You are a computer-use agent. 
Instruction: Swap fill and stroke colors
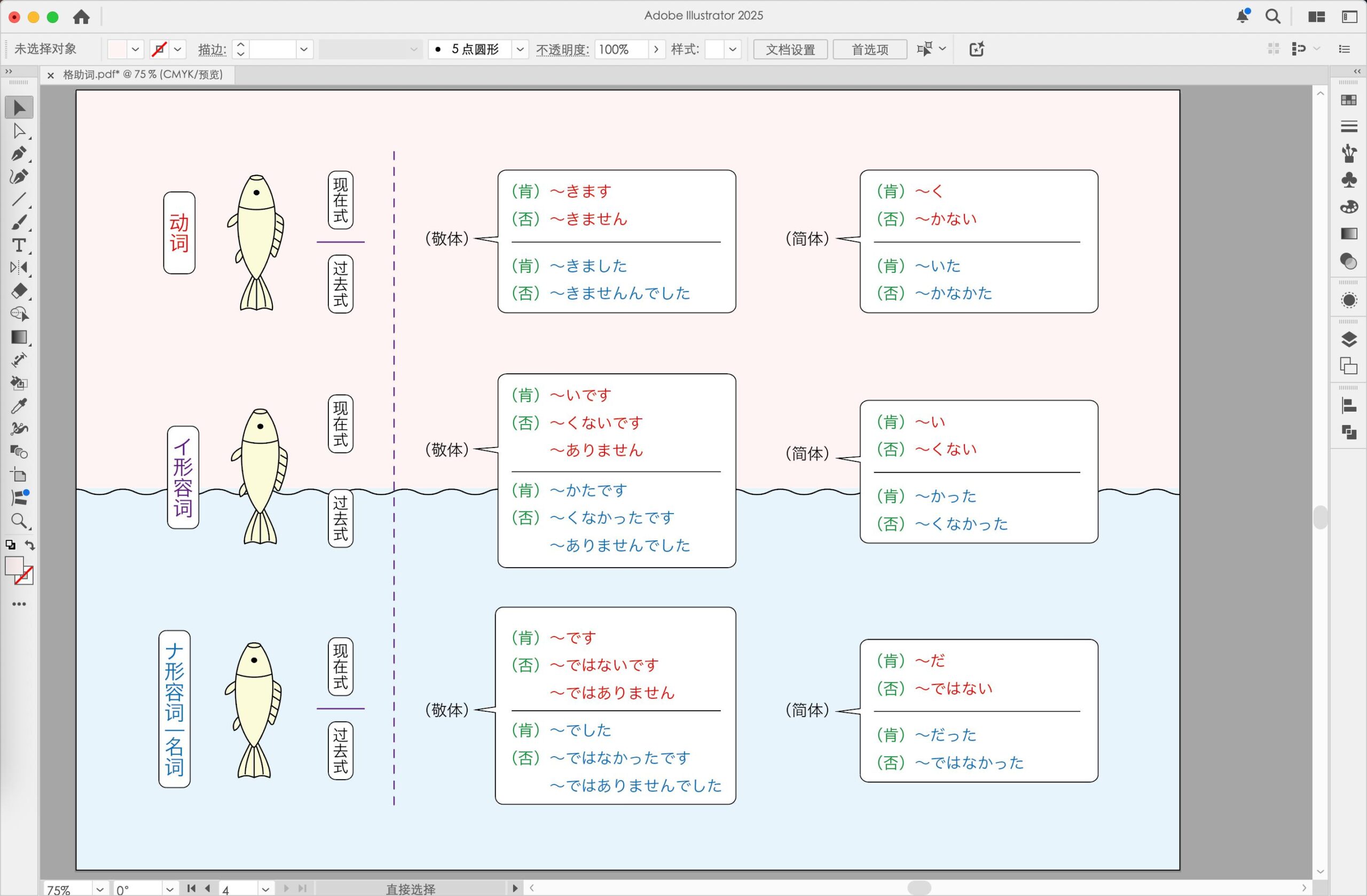30,545
